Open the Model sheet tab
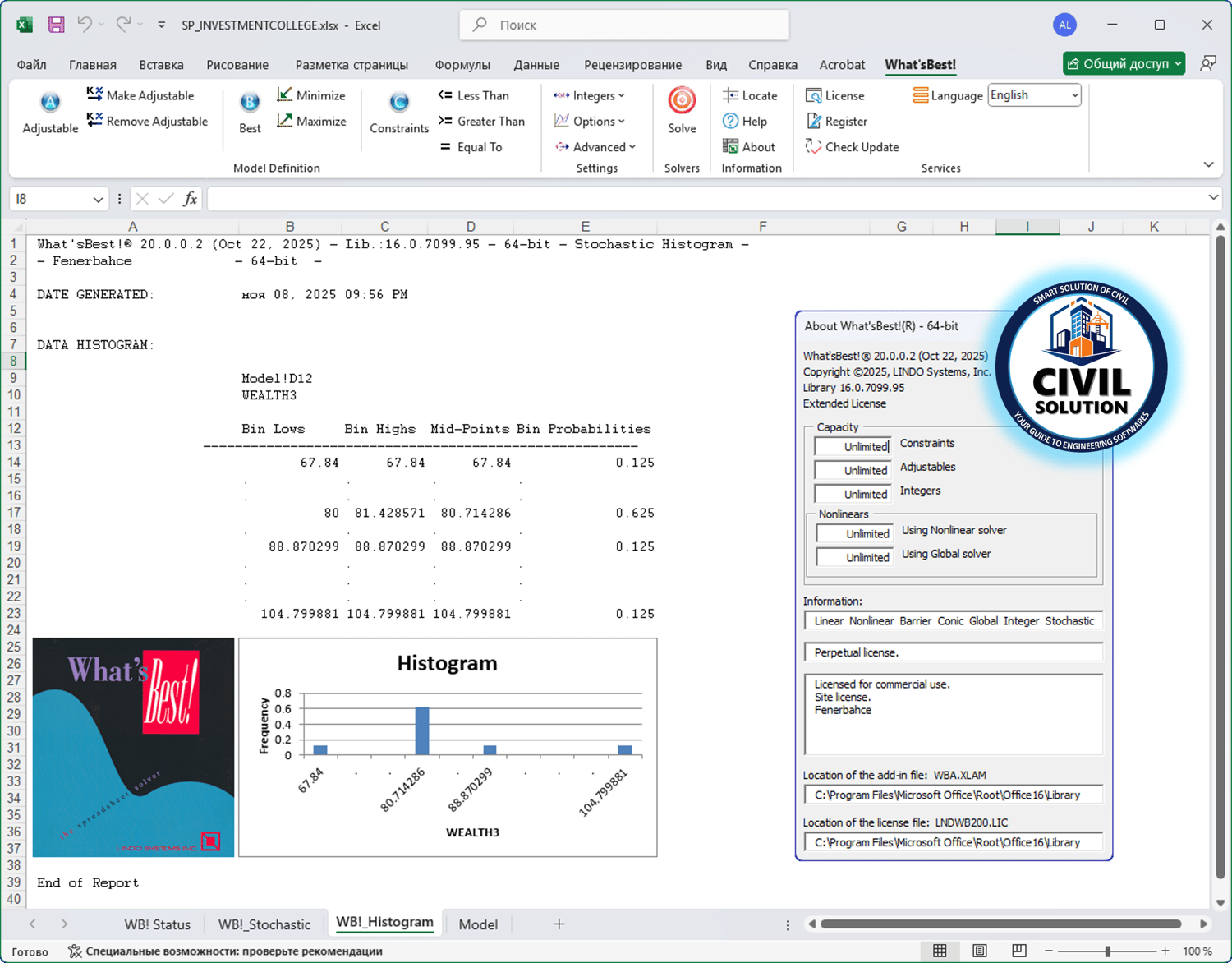The width and height of the screenshot is (1232, 963). (x=478, y=924)
